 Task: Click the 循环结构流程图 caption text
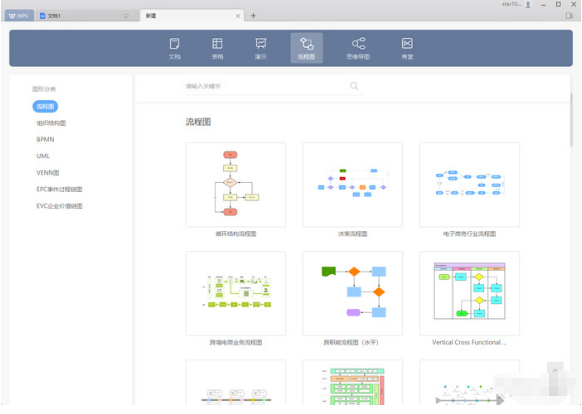coord(236,234)
